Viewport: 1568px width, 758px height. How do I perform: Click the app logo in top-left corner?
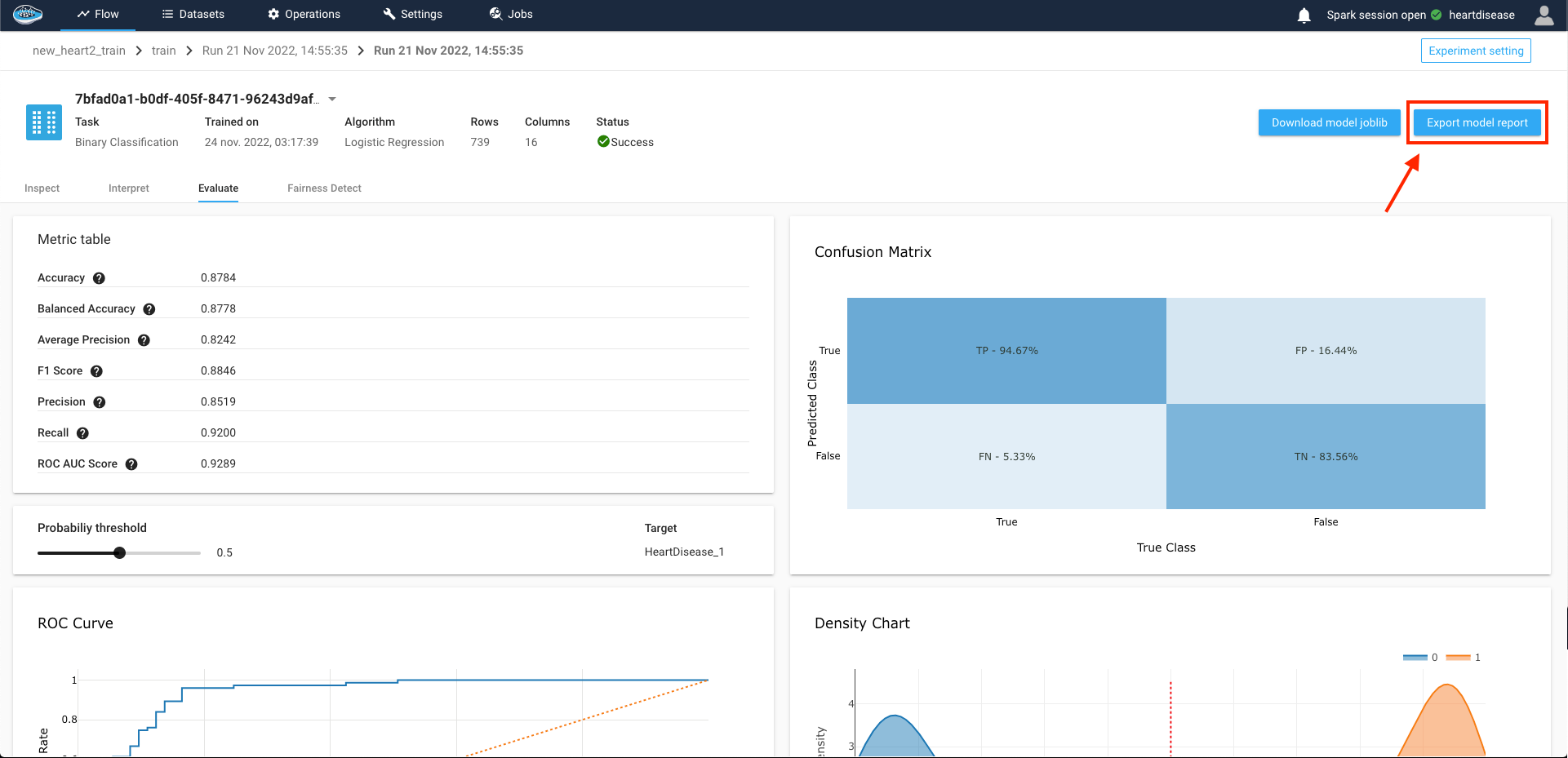[x=28, y=14]
